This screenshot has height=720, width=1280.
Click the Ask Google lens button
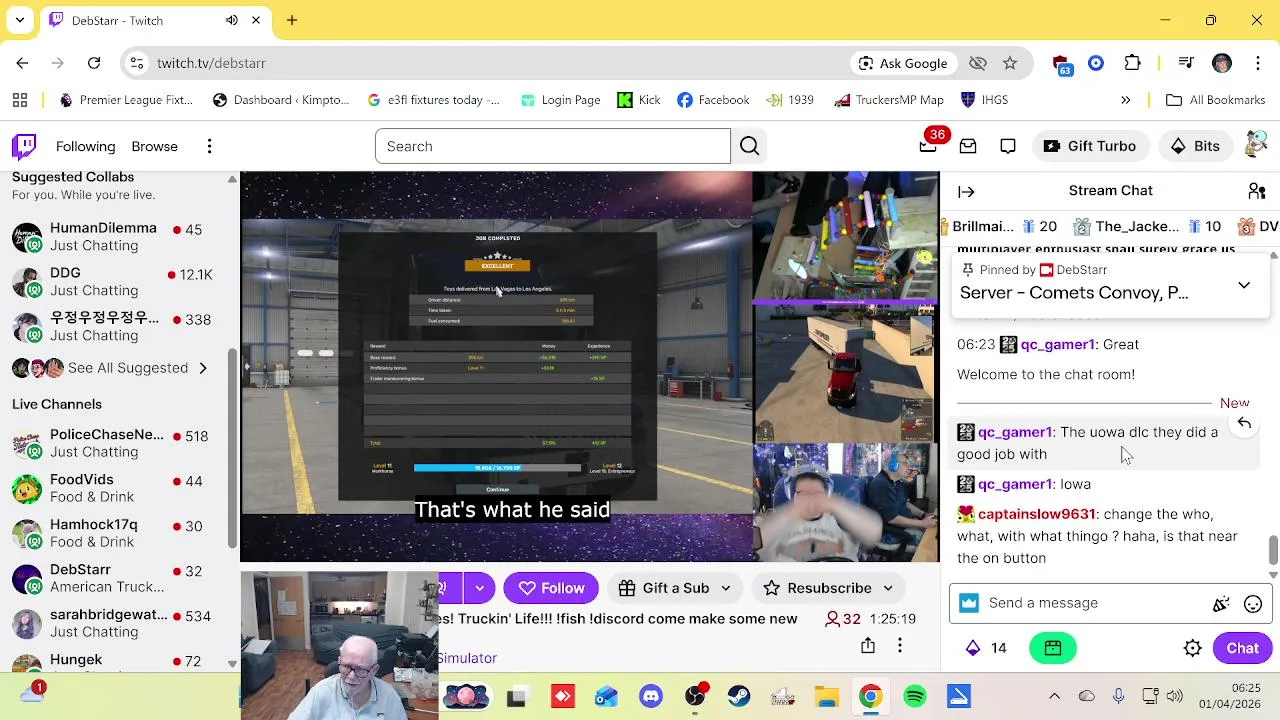pos(903,63)
